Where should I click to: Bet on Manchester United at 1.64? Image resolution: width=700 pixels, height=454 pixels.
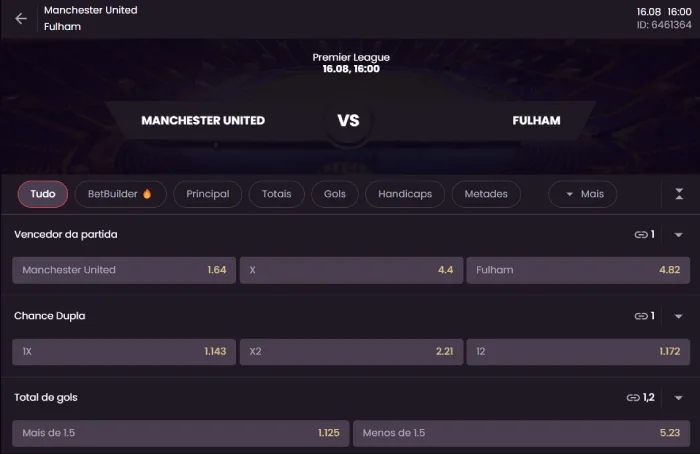(124, 270)
